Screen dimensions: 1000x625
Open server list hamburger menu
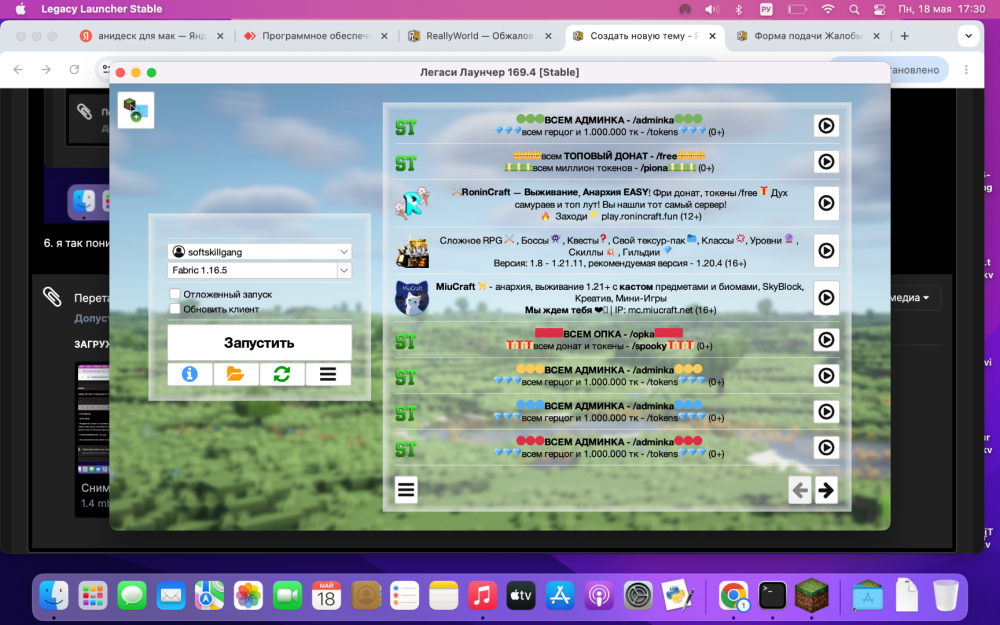tap(406, 490)
